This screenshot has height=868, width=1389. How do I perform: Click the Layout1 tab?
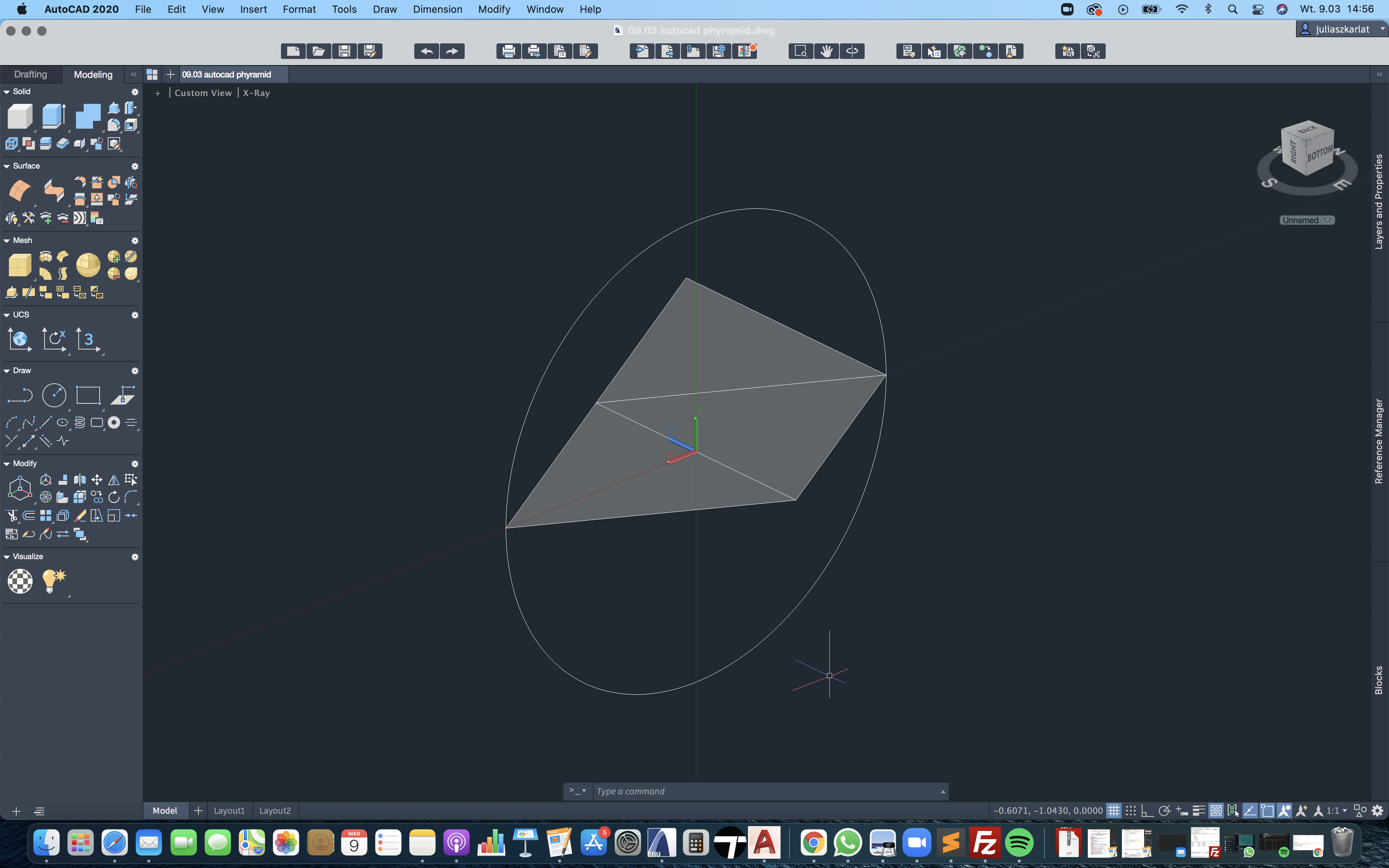tap(229, 811)
